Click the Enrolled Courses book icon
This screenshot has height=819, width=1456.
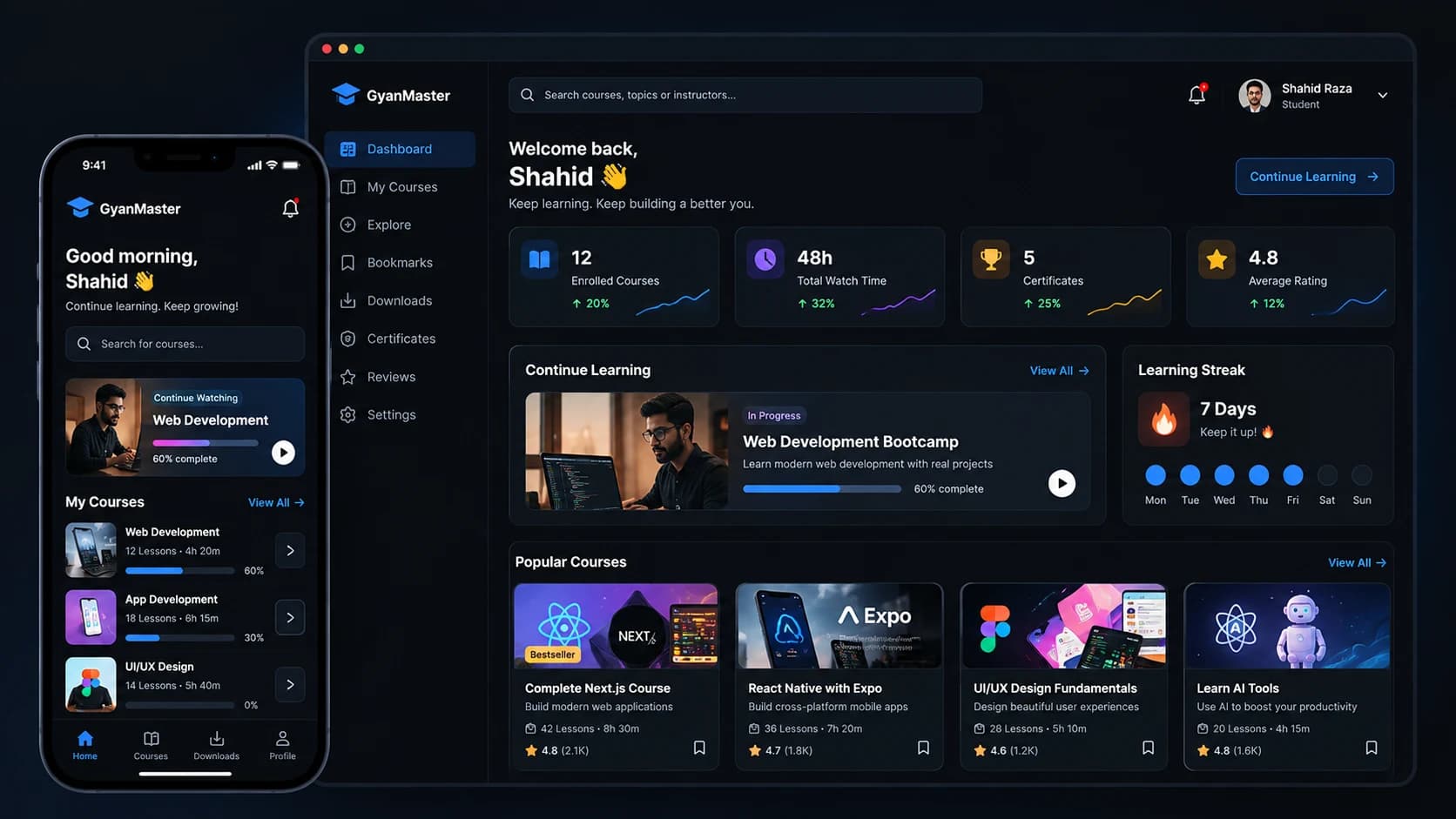539,259
